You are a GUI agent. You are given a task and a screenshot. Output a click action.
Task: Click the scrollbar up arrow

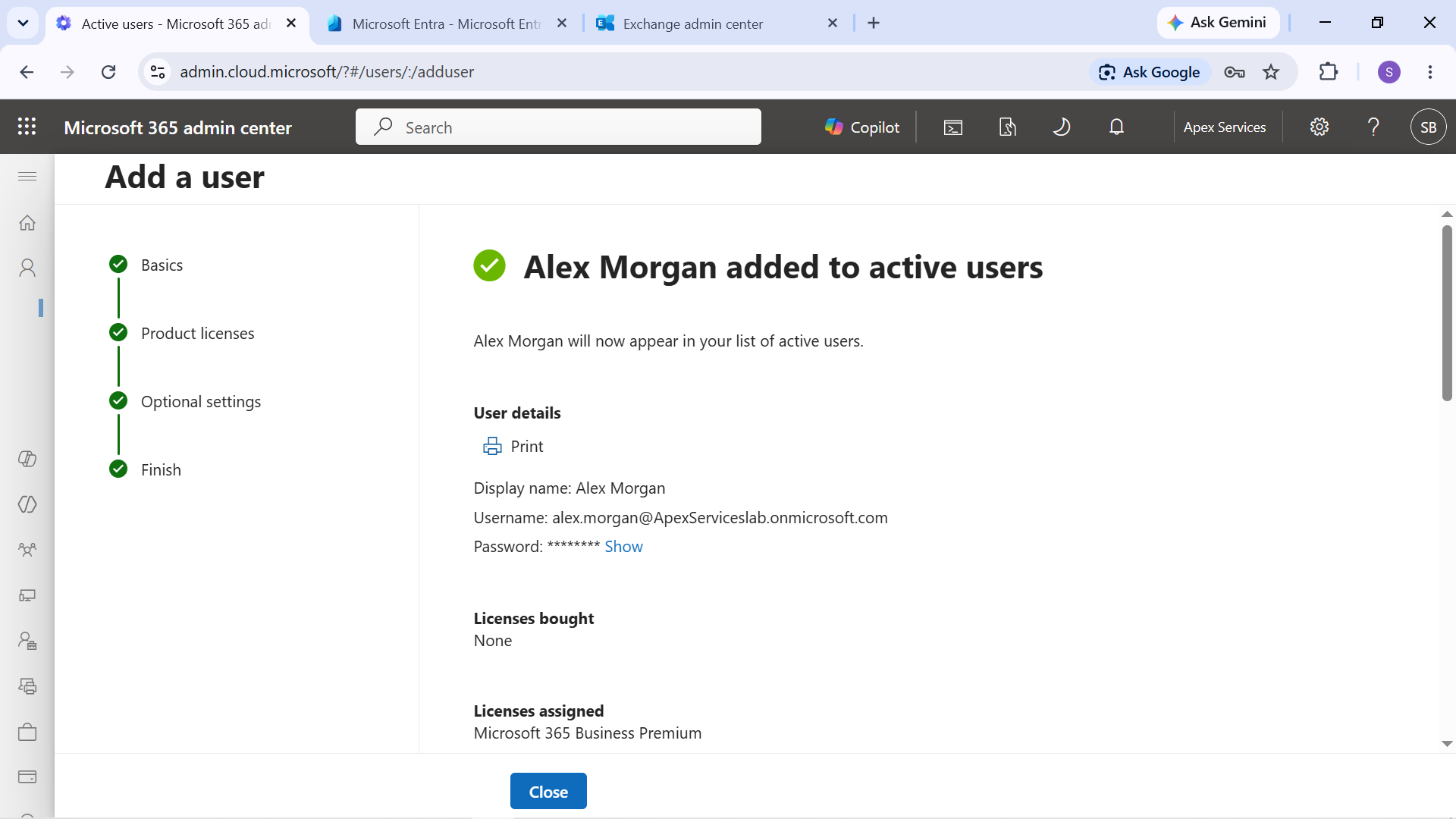click(1447, 215)
